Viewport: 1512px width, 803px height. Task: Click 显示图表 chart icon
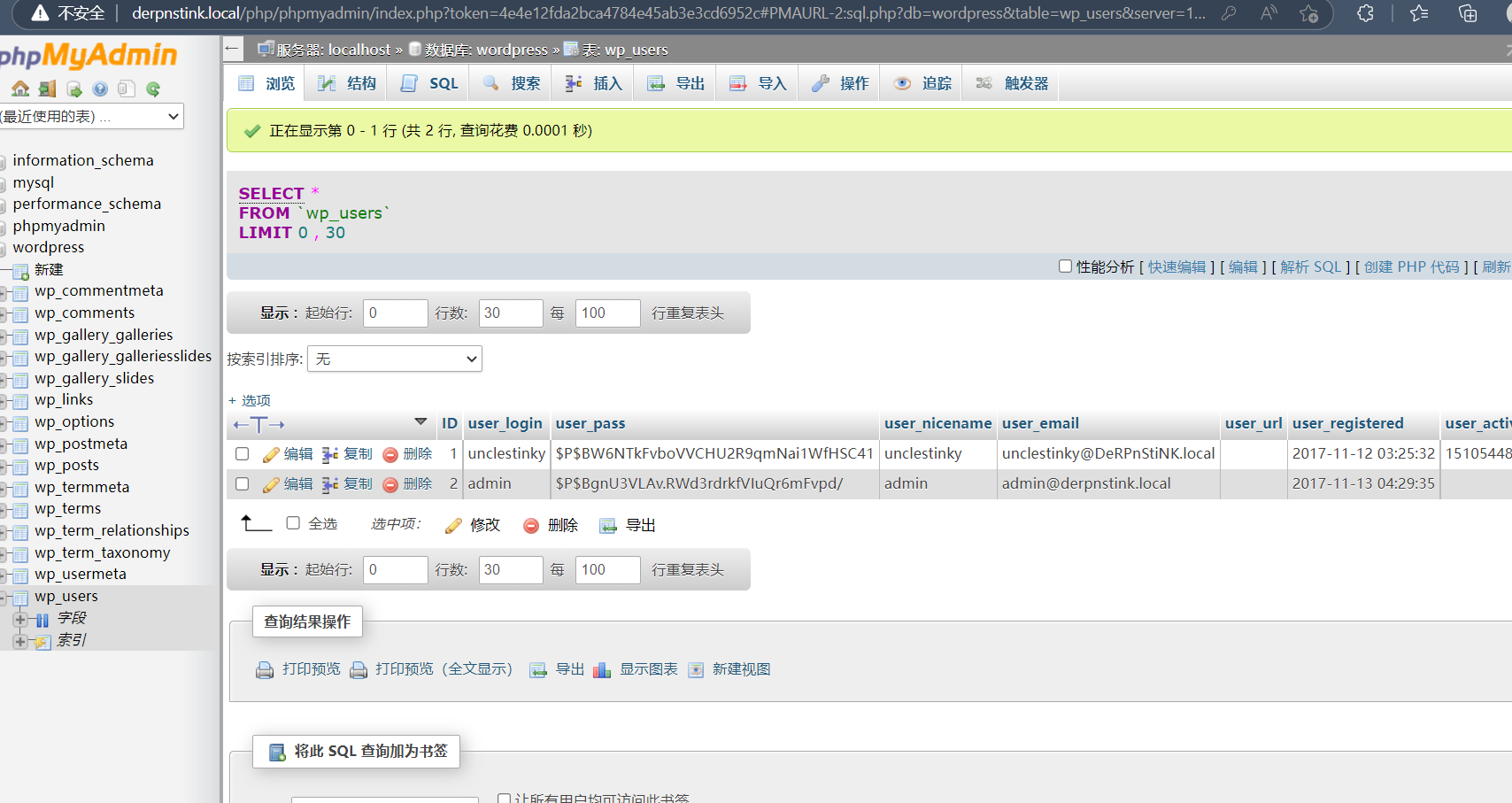click(602, 670)
